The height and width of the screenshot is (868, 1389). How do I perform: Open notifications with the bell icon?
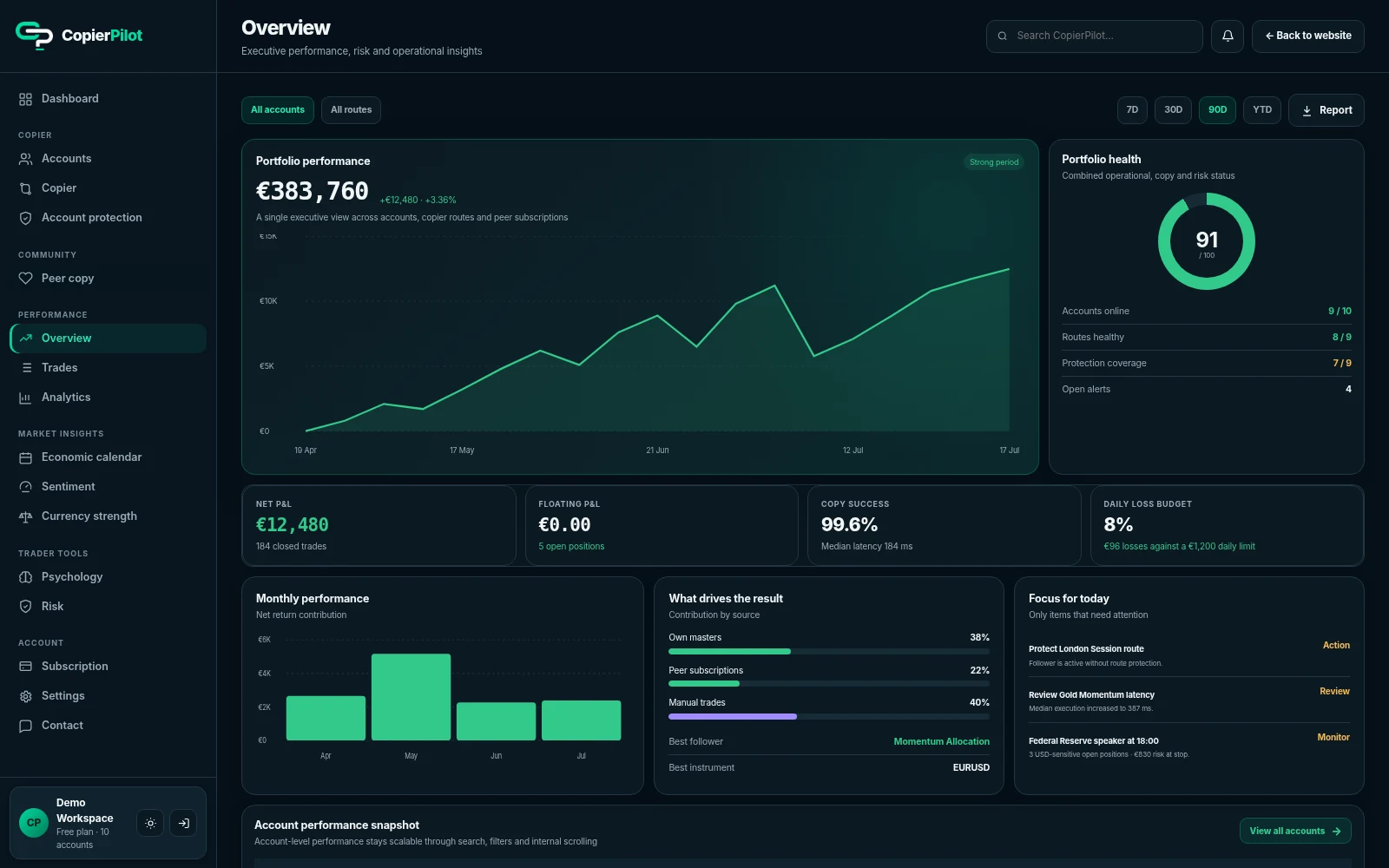[1228, 36]
